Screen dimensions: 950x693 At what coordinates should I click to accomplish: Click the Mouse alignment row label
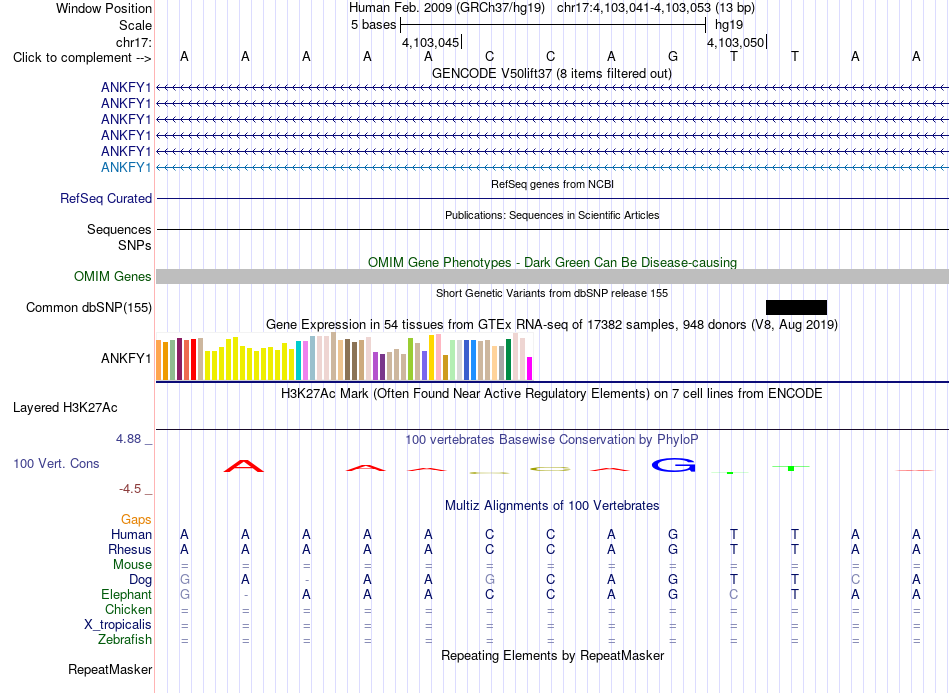(x=132, y=564)
